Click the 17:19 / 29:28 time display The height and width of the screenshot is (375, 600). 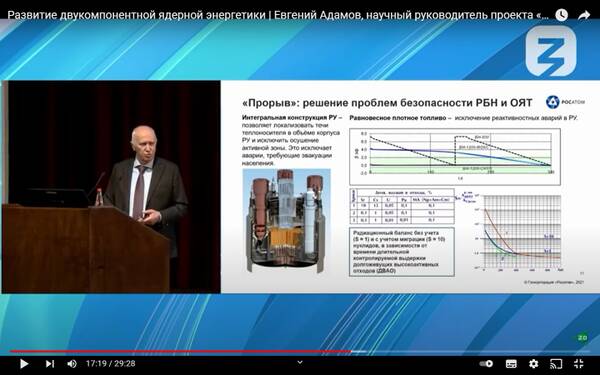111,364
